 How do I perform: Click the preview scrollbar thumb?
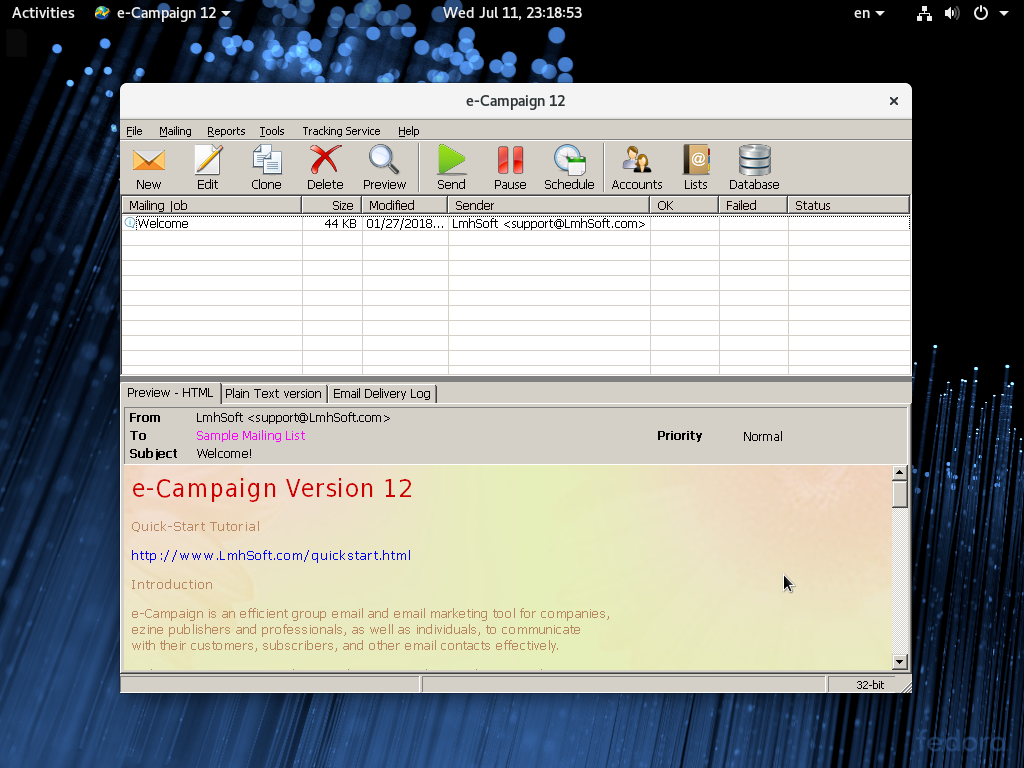click(899, 494)
